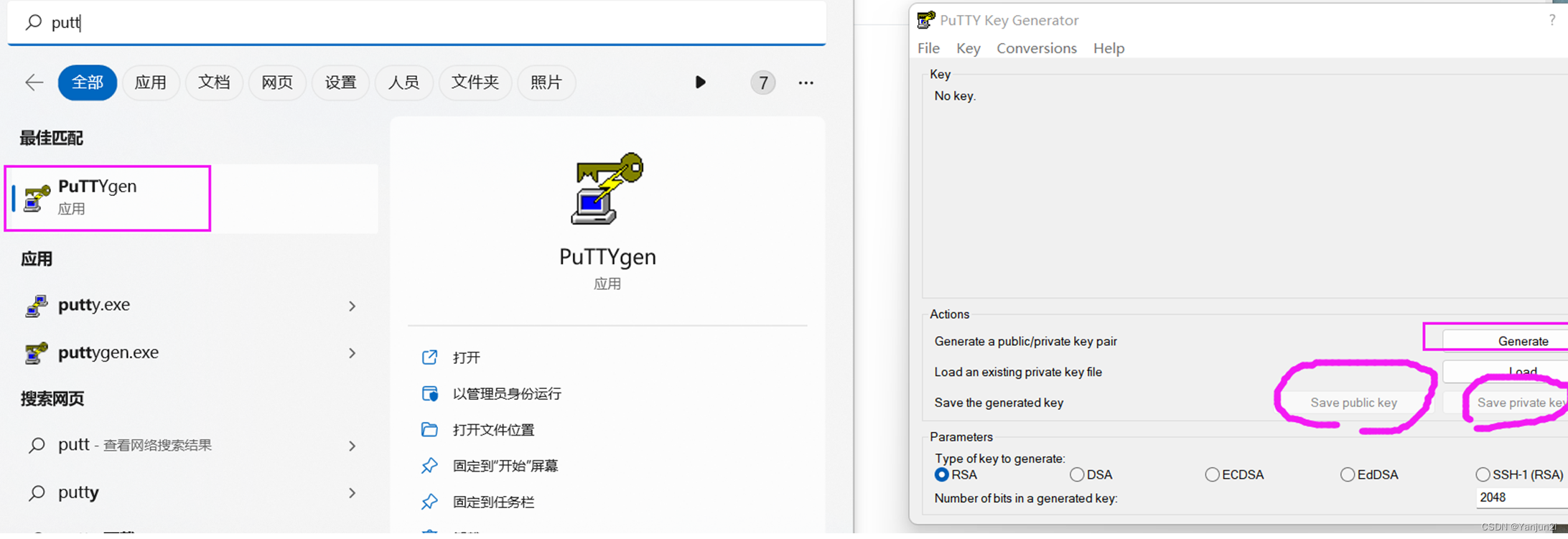
Task: Click 'putty' search suggestion text
Action: click(x=78, y=493)
